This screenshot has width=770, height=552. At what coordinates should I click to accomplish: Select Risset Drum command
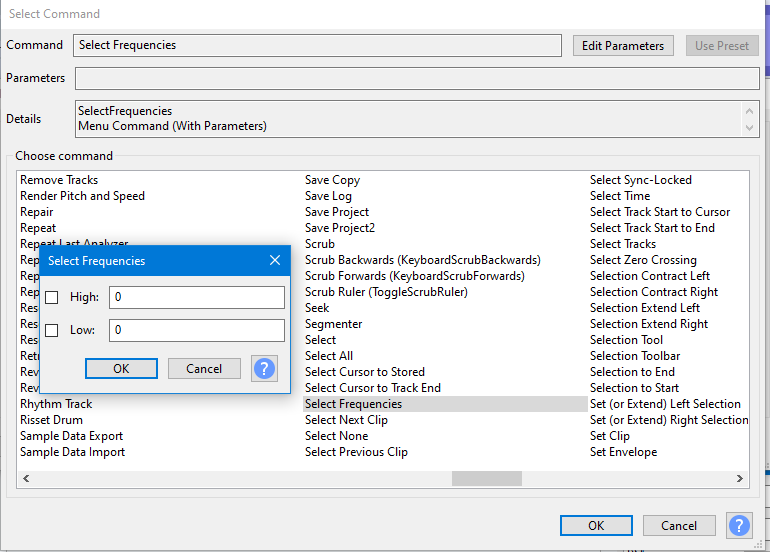[52, 420]
